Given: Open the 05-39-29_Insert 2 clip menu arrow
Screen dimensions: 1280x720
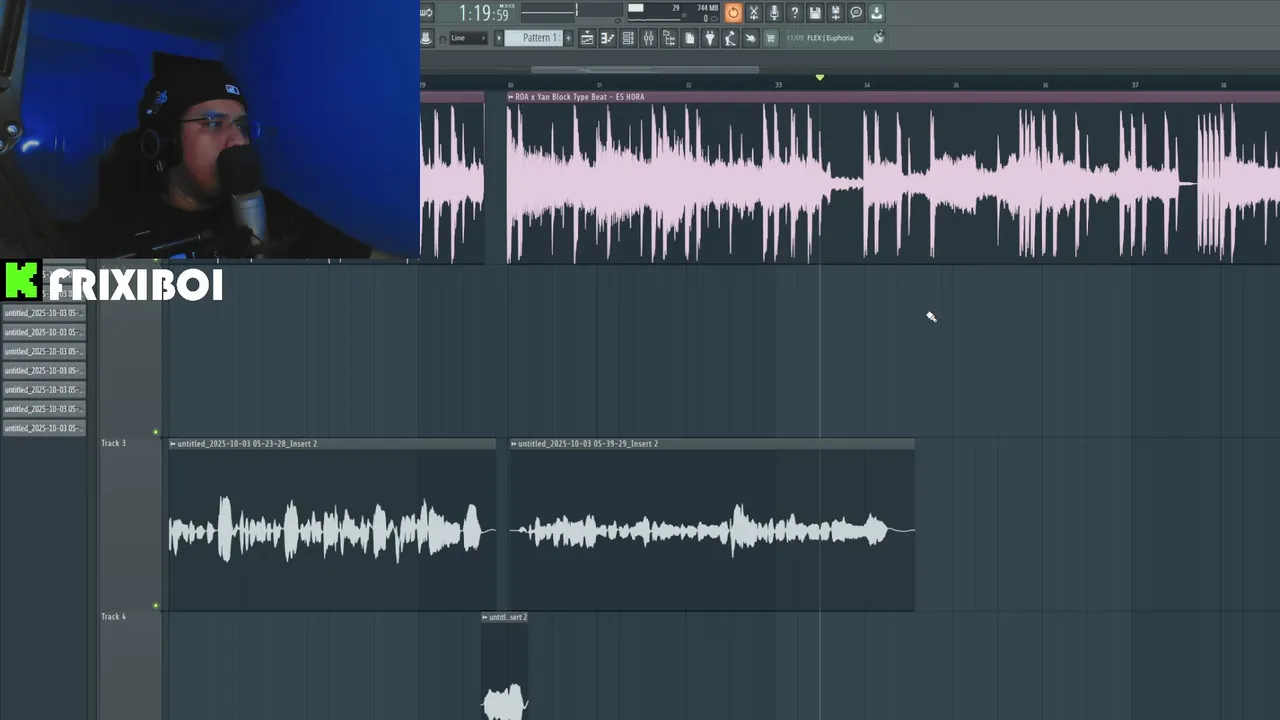Looking at the screenshot, I should click(x=514, y=443).
